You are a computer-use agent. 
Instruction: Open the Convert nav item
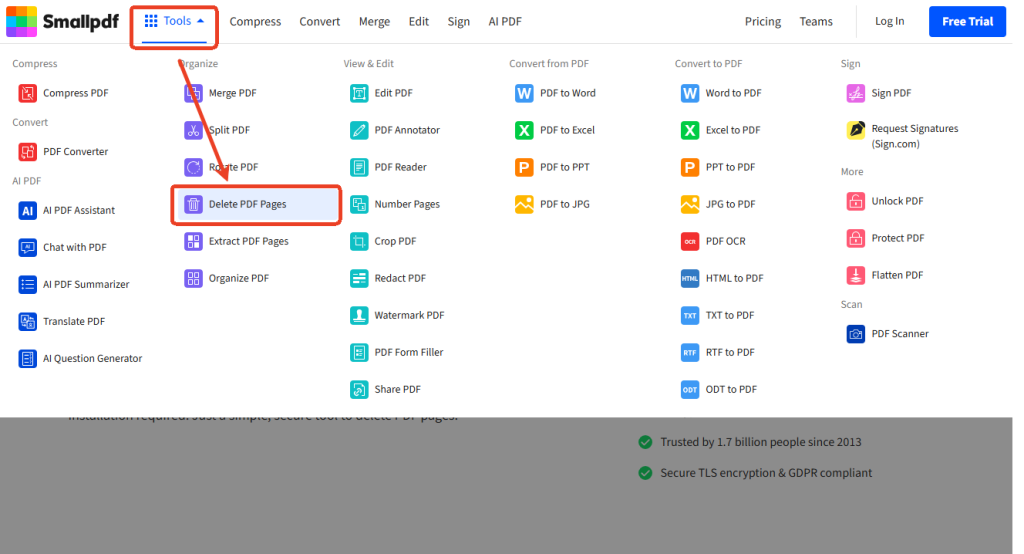click(x=319, y=22)
